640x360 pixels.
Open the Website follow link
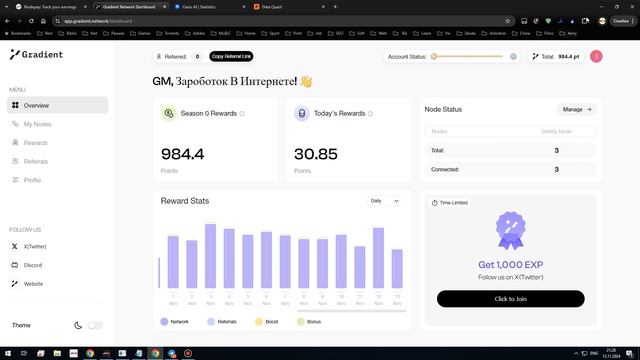click(x=27, y=284)
